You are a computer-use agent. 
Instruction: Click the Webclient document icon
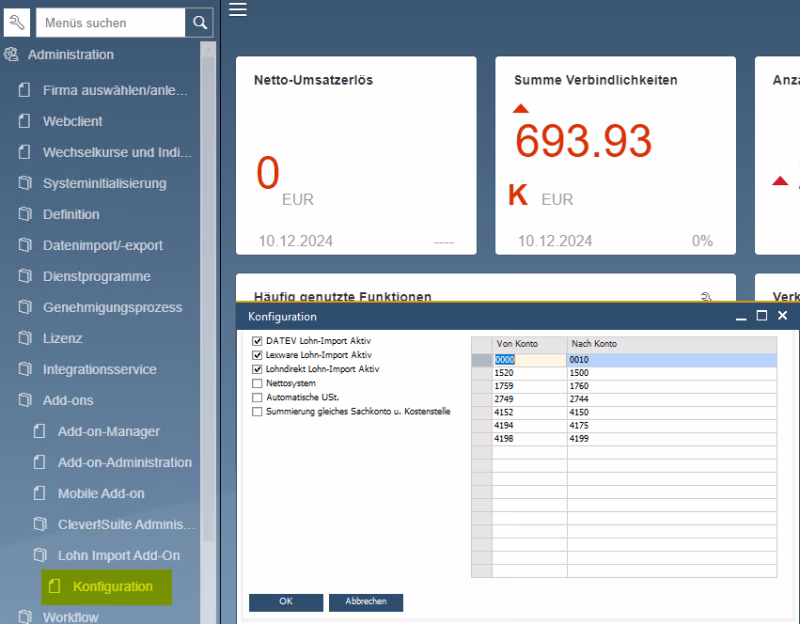tap(26, 121)
